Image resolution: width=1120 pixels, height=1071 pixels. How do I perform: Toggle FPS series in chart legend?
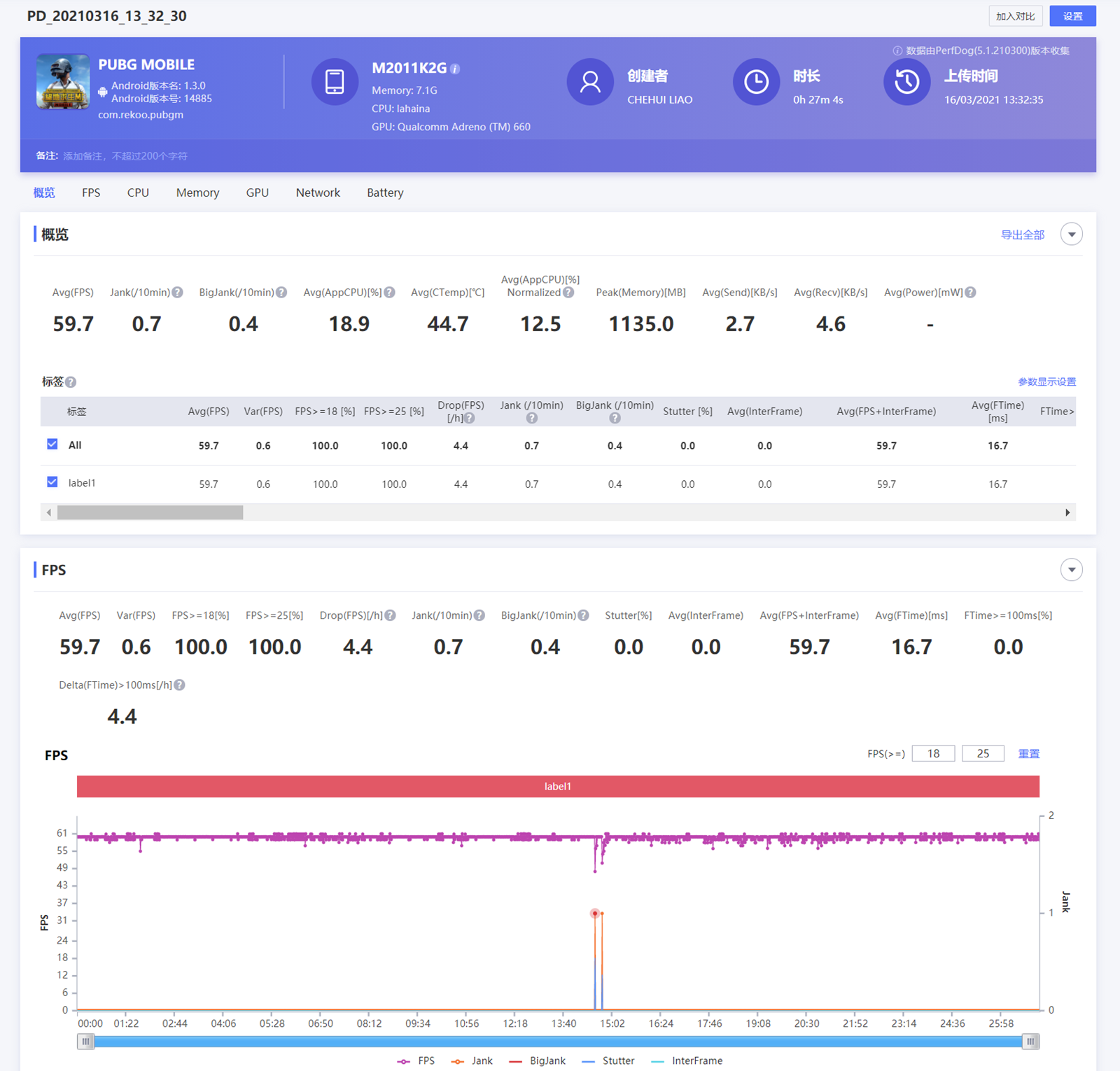pyautogui.click(x=416, y=1061)
